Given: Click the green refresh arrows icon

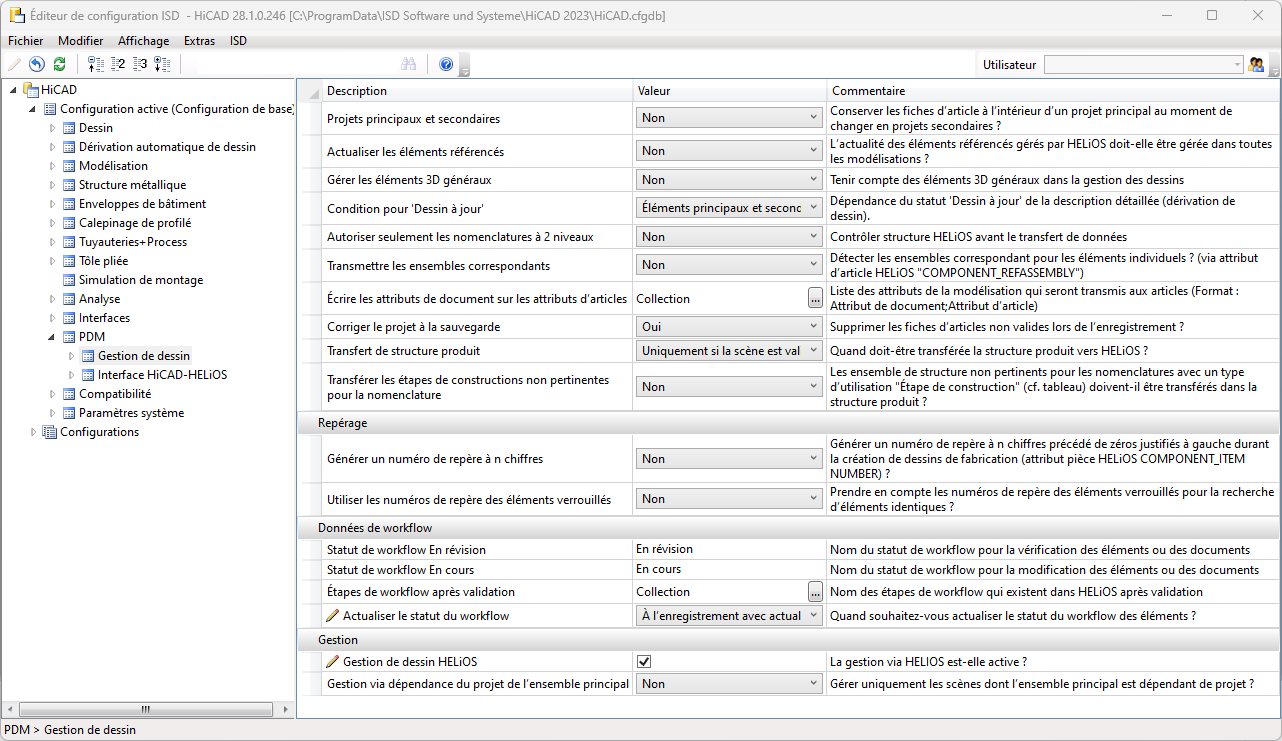Looking at the screenshot, I should pos(60,64).
